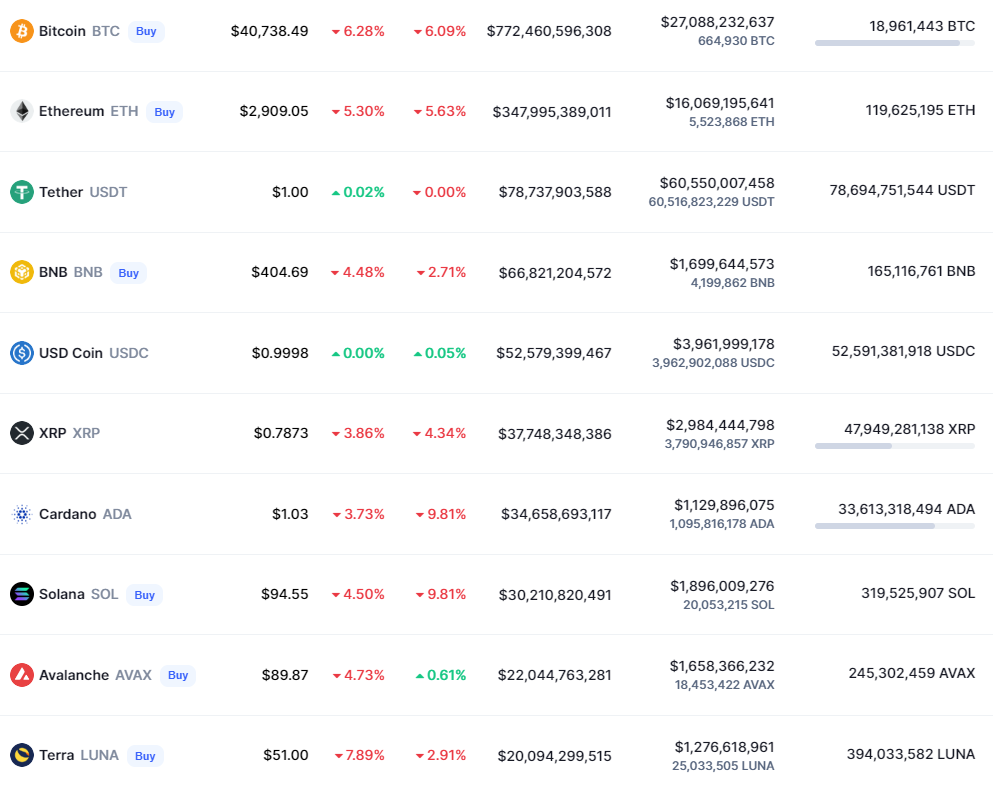Click the Bitcoin orange logo icon
The width and height of the screenshot is (993, 790).
[x=22, y=31]
